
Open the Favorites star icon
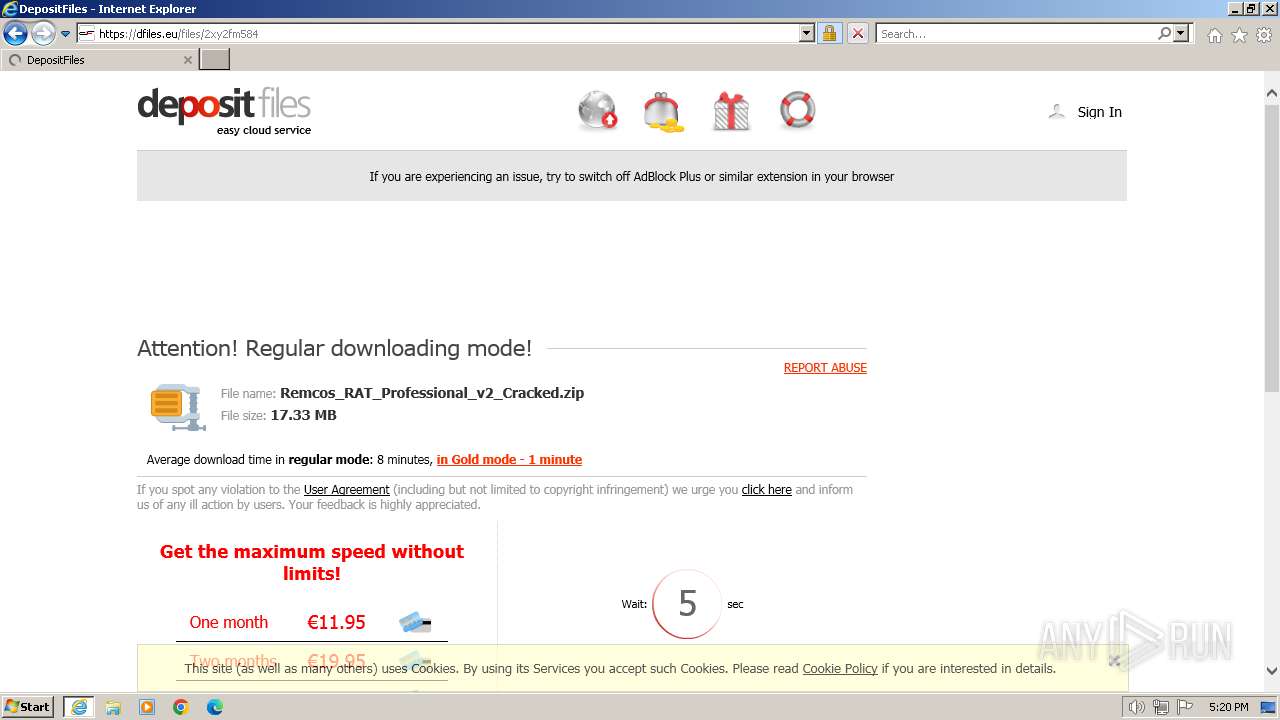click(x=1239, y=35)
